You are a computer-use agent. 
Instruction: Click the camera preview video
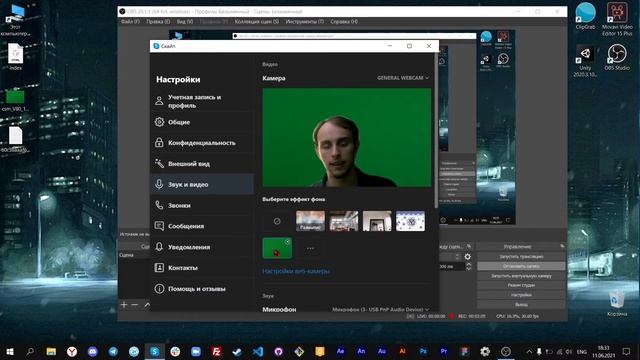point(347,138)
